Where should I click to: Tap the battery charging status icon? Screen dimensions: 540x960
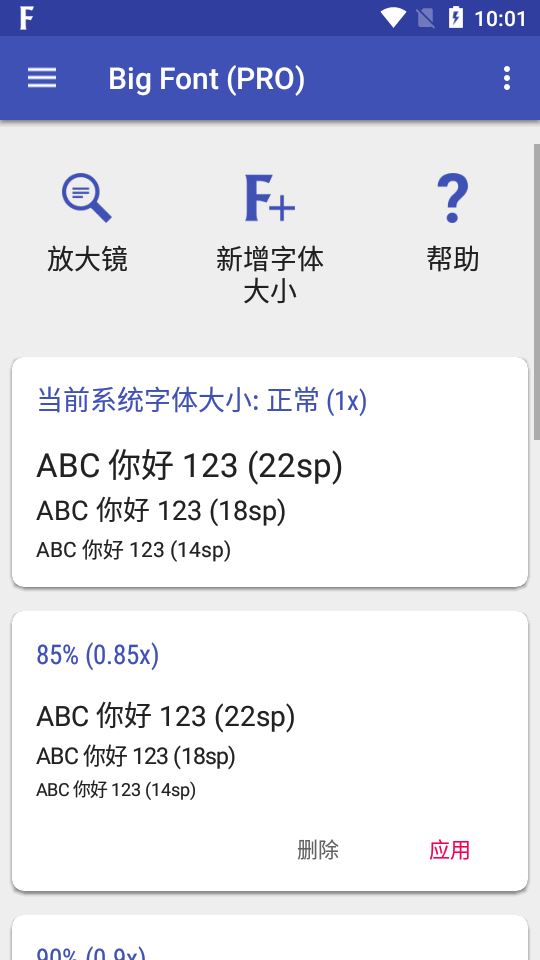pos(456,18)
